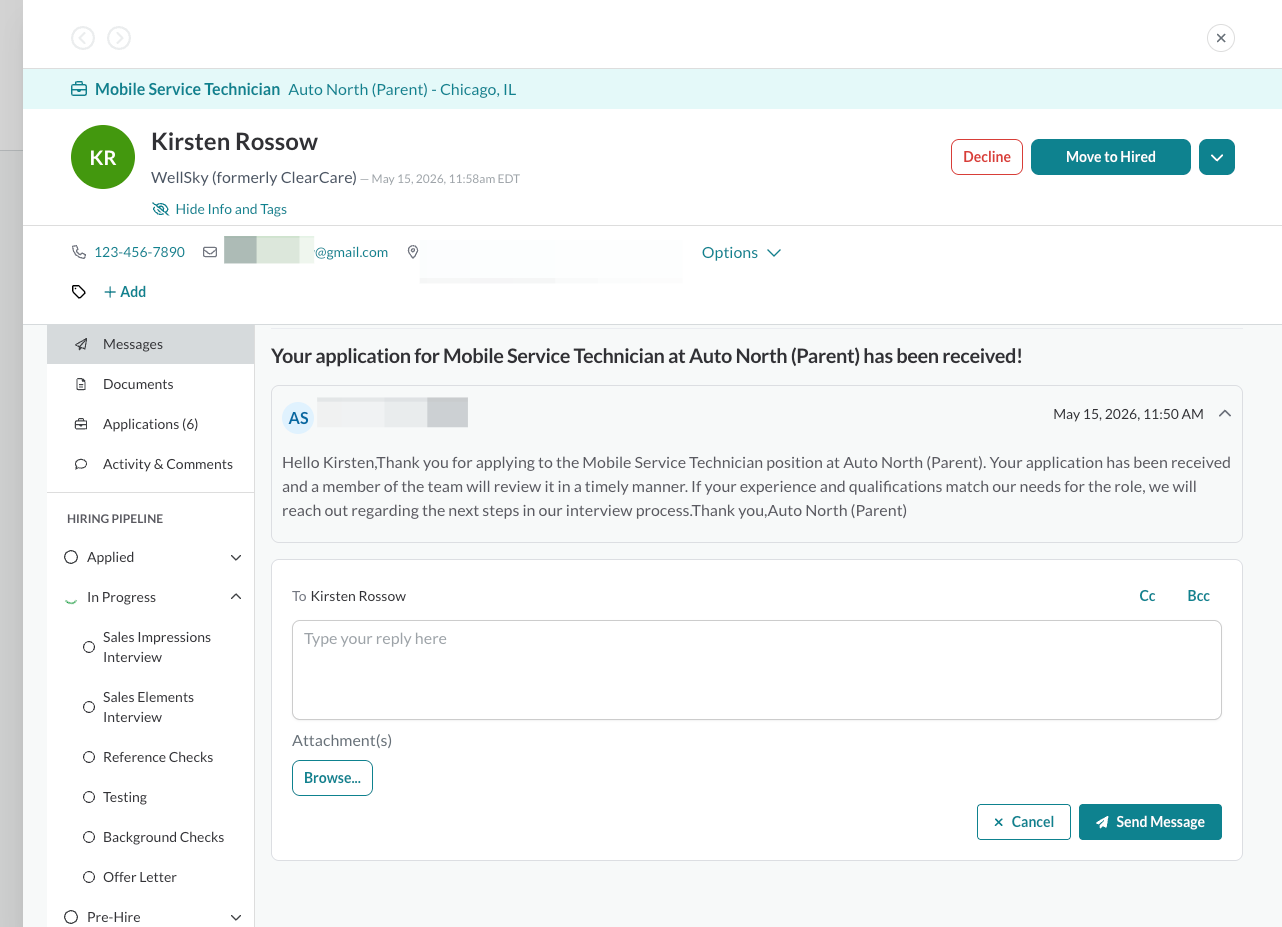Select the Testing stage
1282x927 pixels.
(x=125, y=797)
